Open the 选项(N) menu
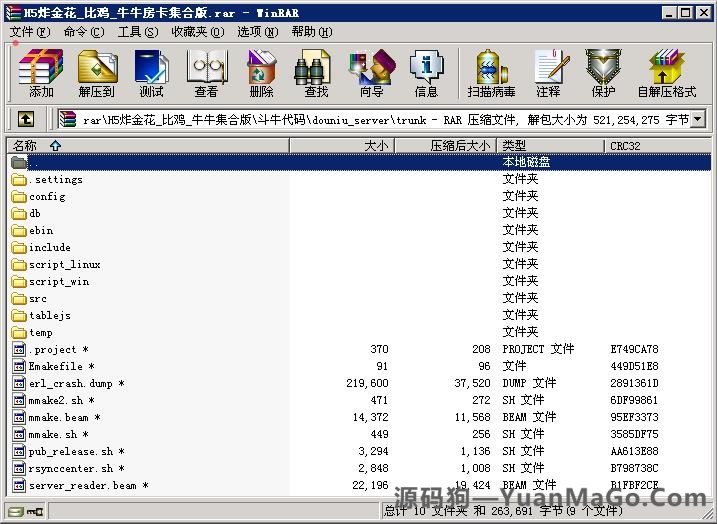This screenshot has height=524, width=717. point(257,32)
